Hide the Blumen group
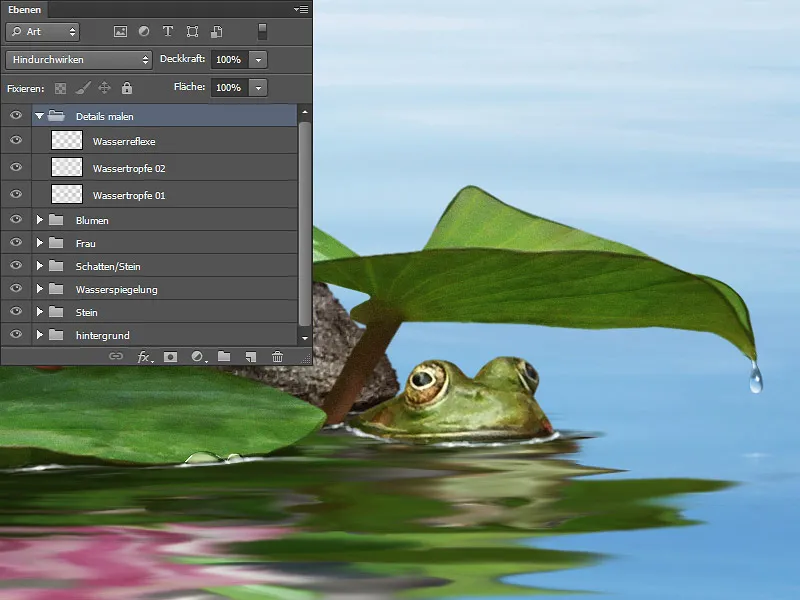800x600 pixels. click(x=16, y=219)
